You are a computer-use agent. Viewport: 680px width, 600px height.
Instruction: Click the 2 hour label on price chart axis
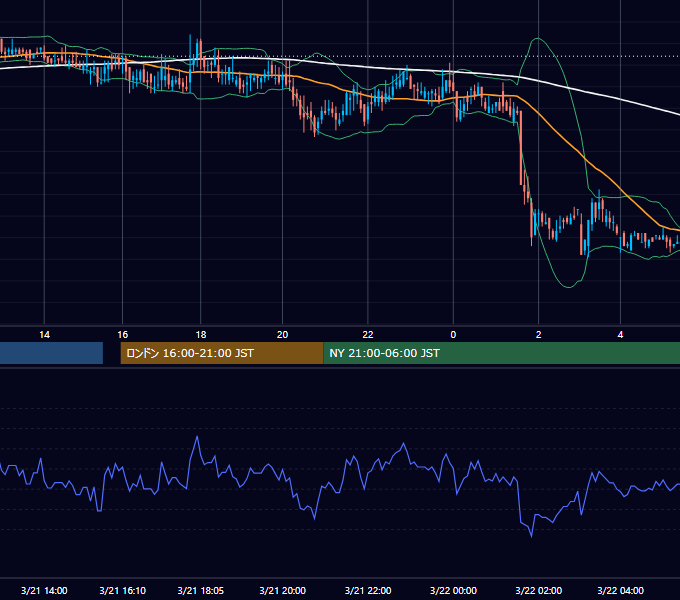tap(539, 335)
